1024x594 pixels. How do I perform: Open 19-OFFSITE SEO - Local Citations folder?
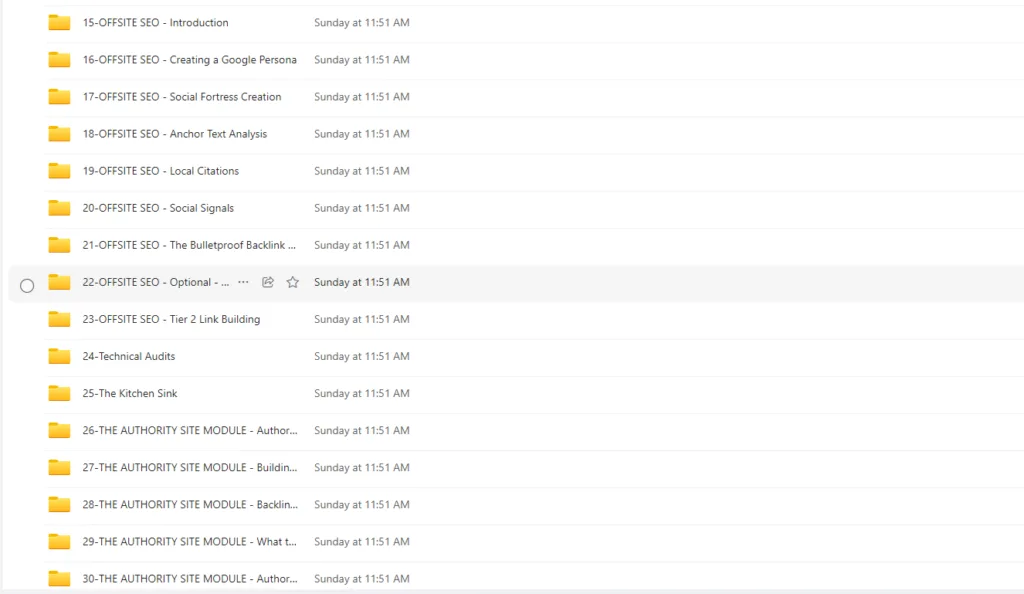pos(160,171)
